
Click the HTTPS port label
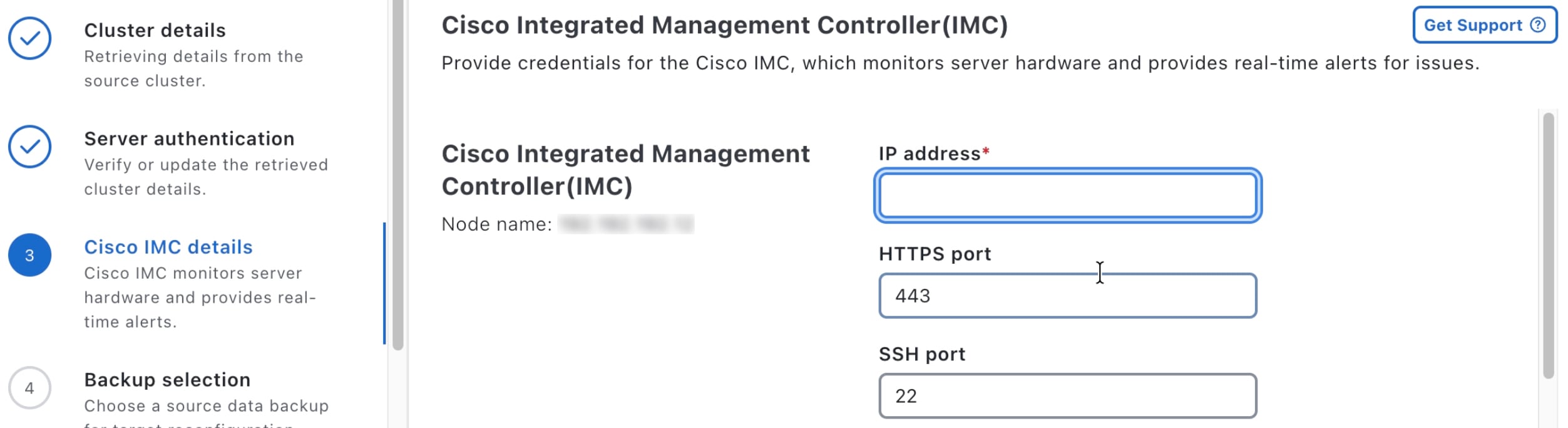[x=935, y=254]
